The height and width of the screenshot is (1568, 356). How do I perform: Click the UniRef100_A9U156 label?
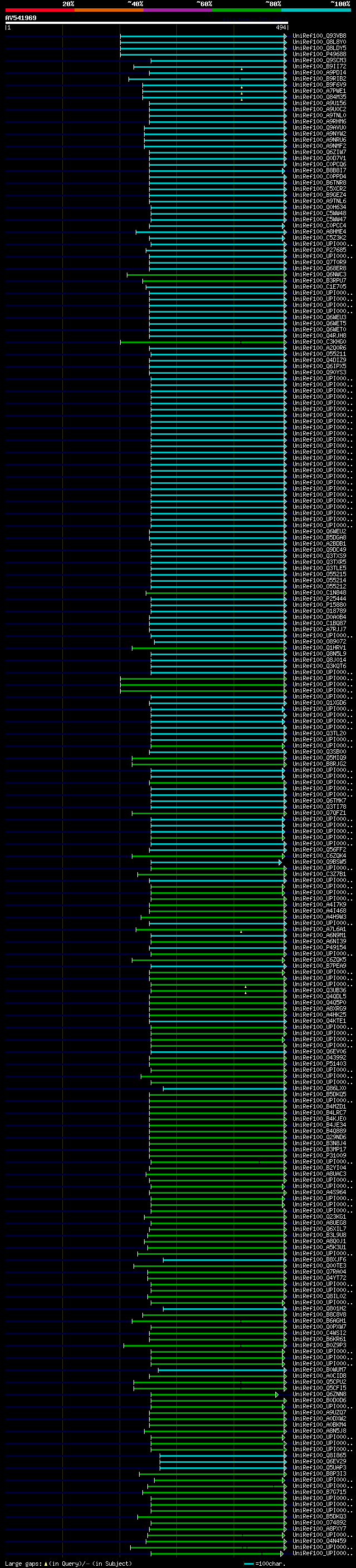tap(319, 103)
